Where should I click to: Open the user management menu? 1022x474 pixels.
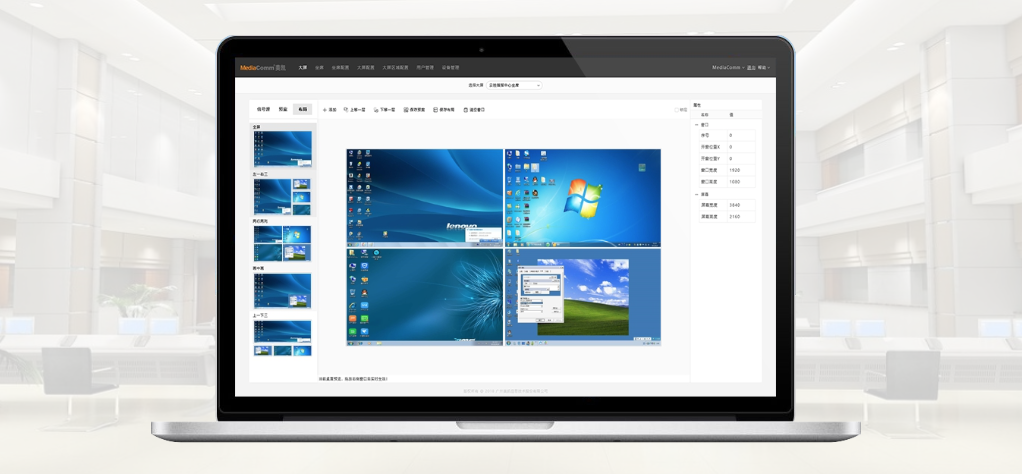(x=425, y=67)
